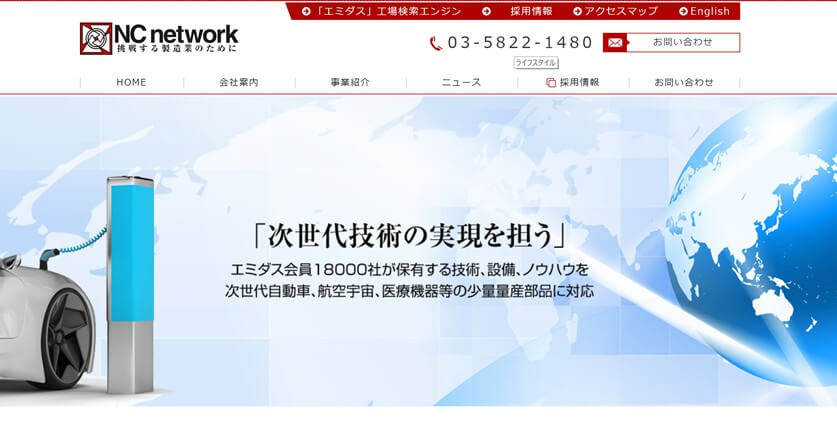Click external-window icon beside nav 採用情報
Viewport: 837px width, 422px height.
point(551,83)
